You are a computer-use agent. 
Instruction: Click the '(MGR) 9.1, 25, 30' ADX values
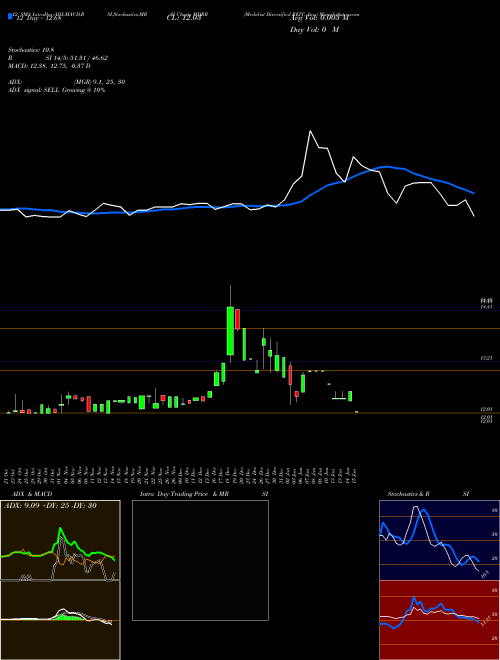[99, 82]
